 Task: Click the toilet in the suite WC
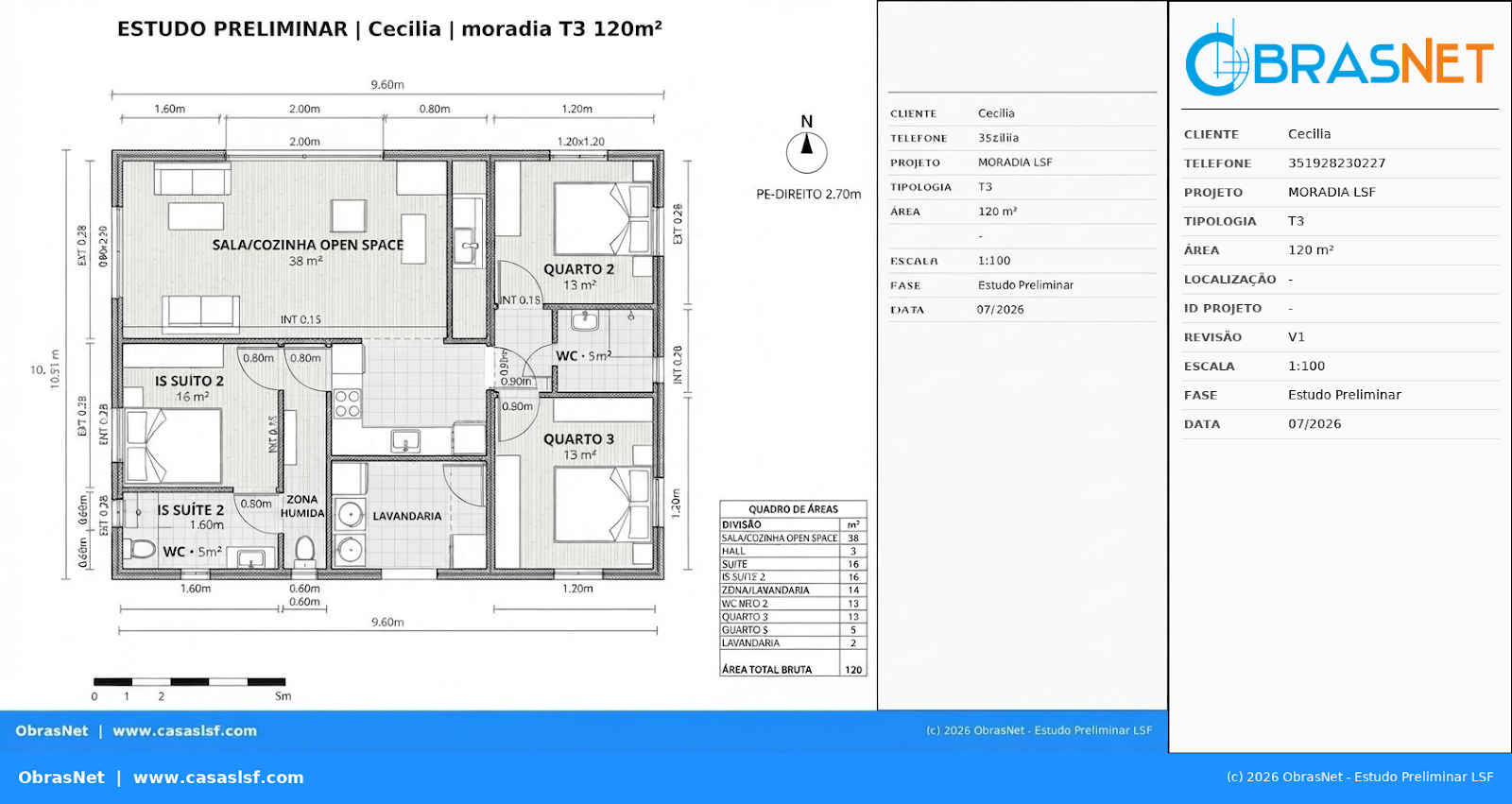click(x=140, y=549)
